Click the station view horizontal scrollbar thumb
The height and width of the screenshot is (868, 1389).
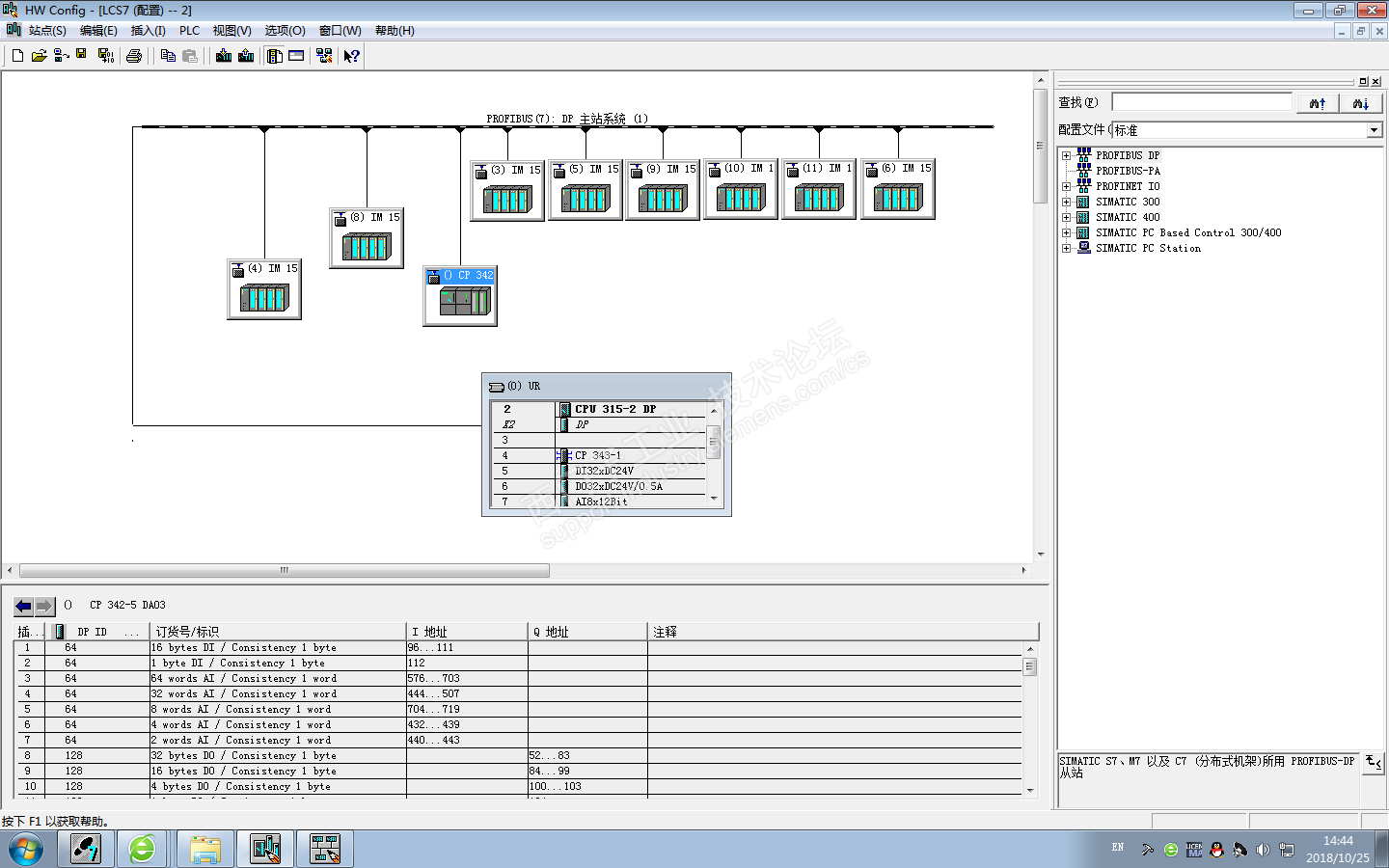285,570
